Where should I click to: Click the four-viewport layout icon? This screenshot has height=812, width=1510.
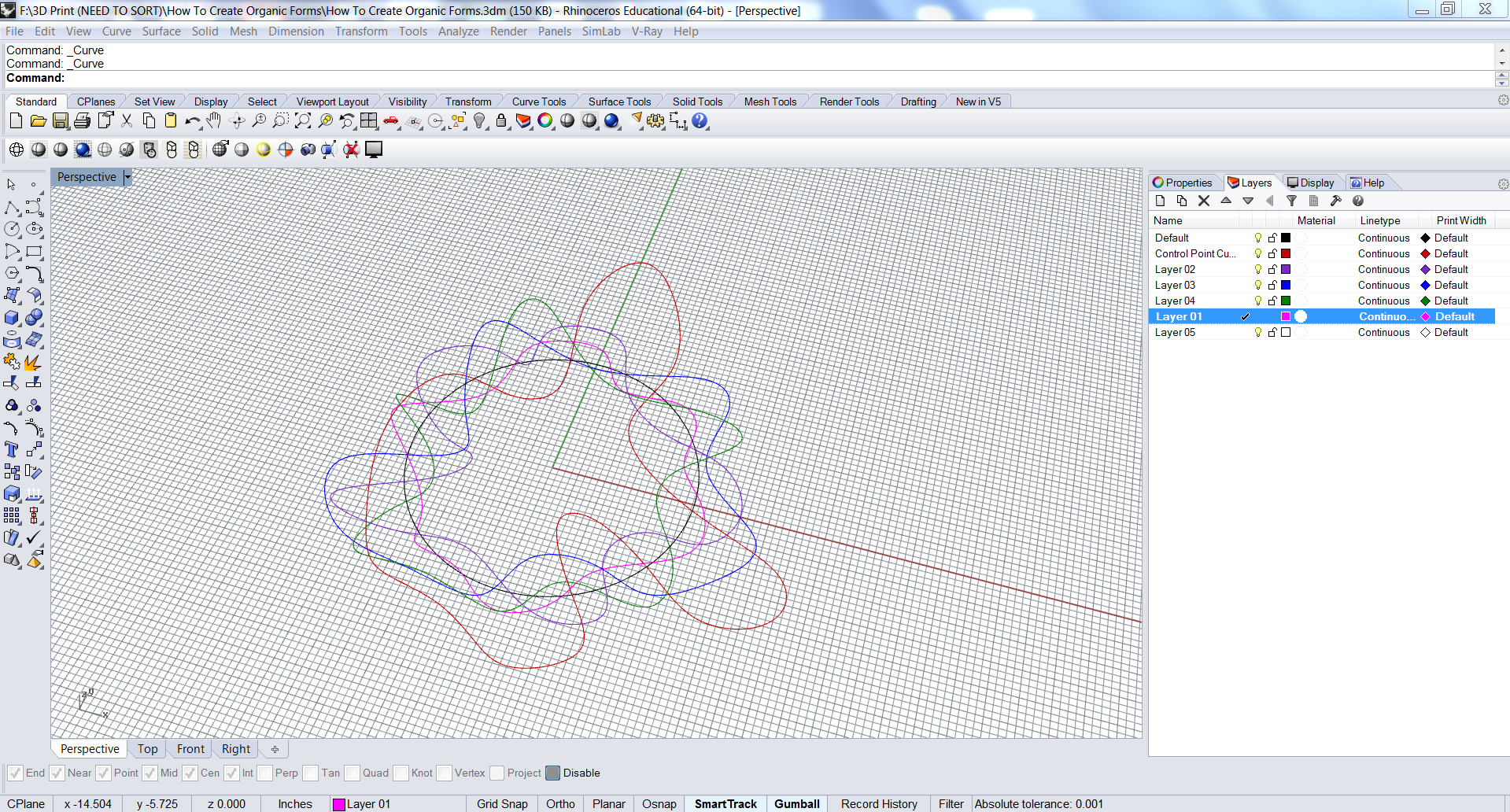369,121
